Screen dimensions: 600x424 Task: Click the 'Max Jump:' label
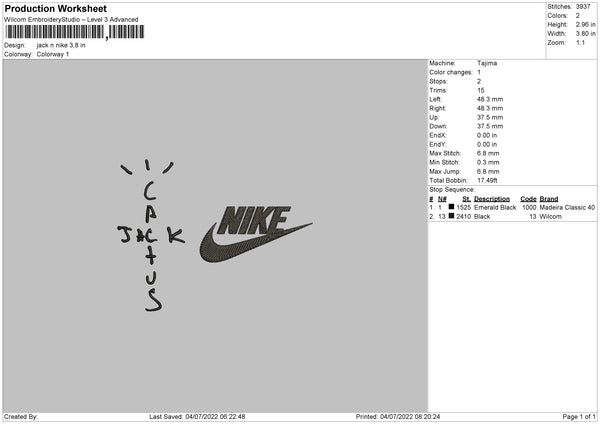point(445,171)
